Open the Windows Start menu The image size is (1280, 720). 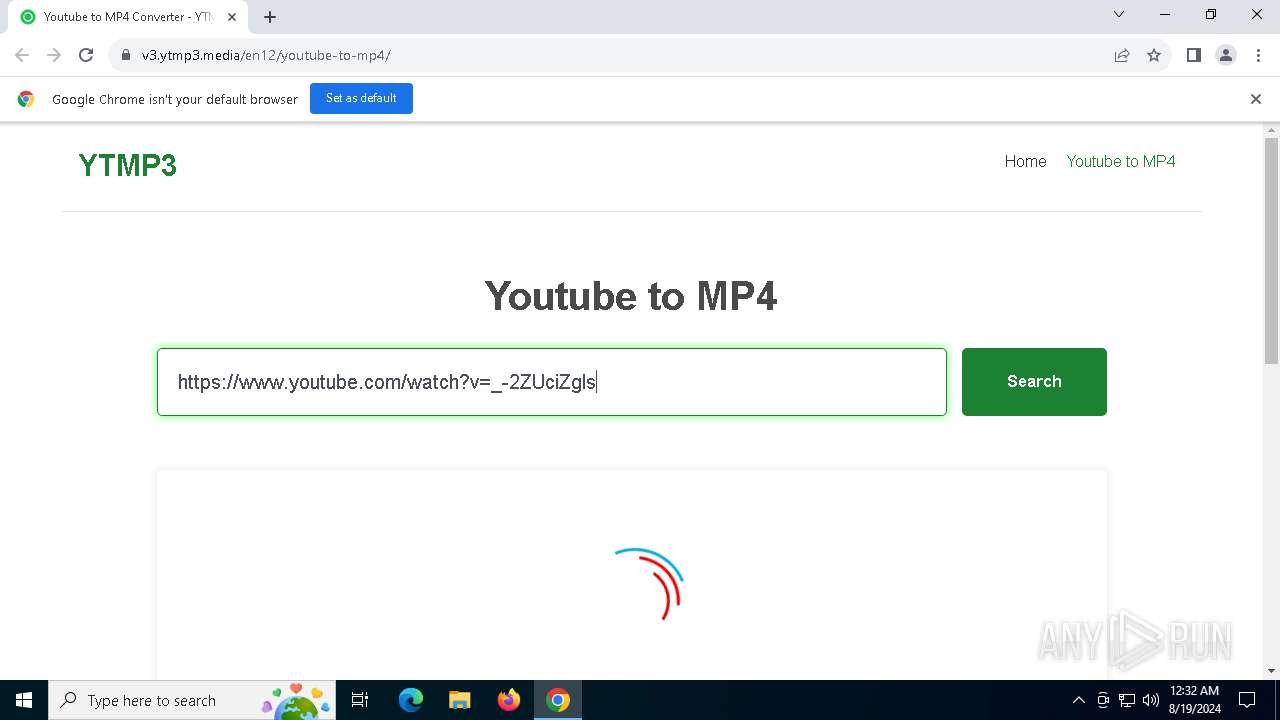pos(24,700)
